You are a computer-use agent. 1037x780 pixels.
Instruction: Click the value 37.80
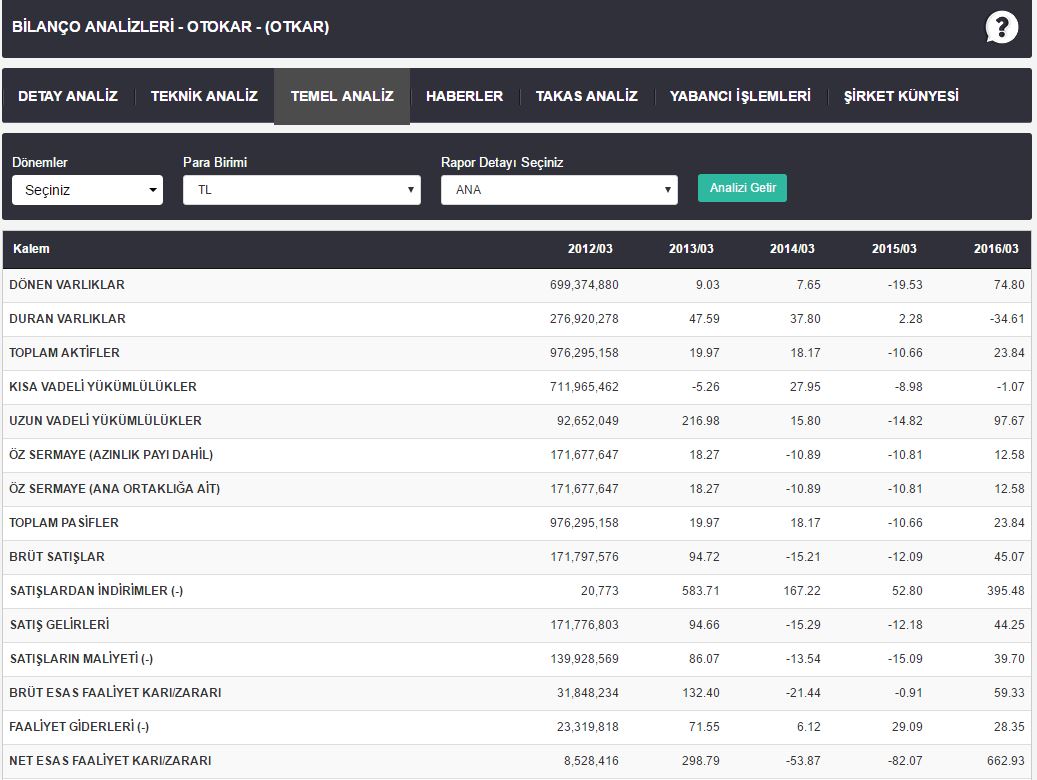[805, 319]
